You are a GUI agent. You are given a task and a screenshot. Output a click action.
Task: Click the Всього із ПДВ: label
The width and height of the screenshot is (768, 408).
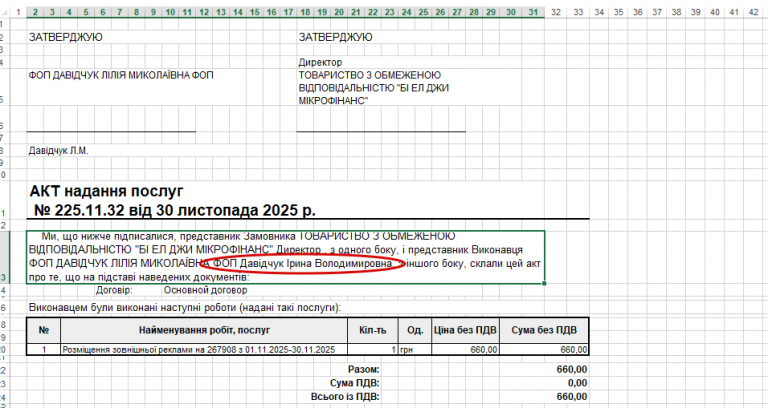pos(345,397)
